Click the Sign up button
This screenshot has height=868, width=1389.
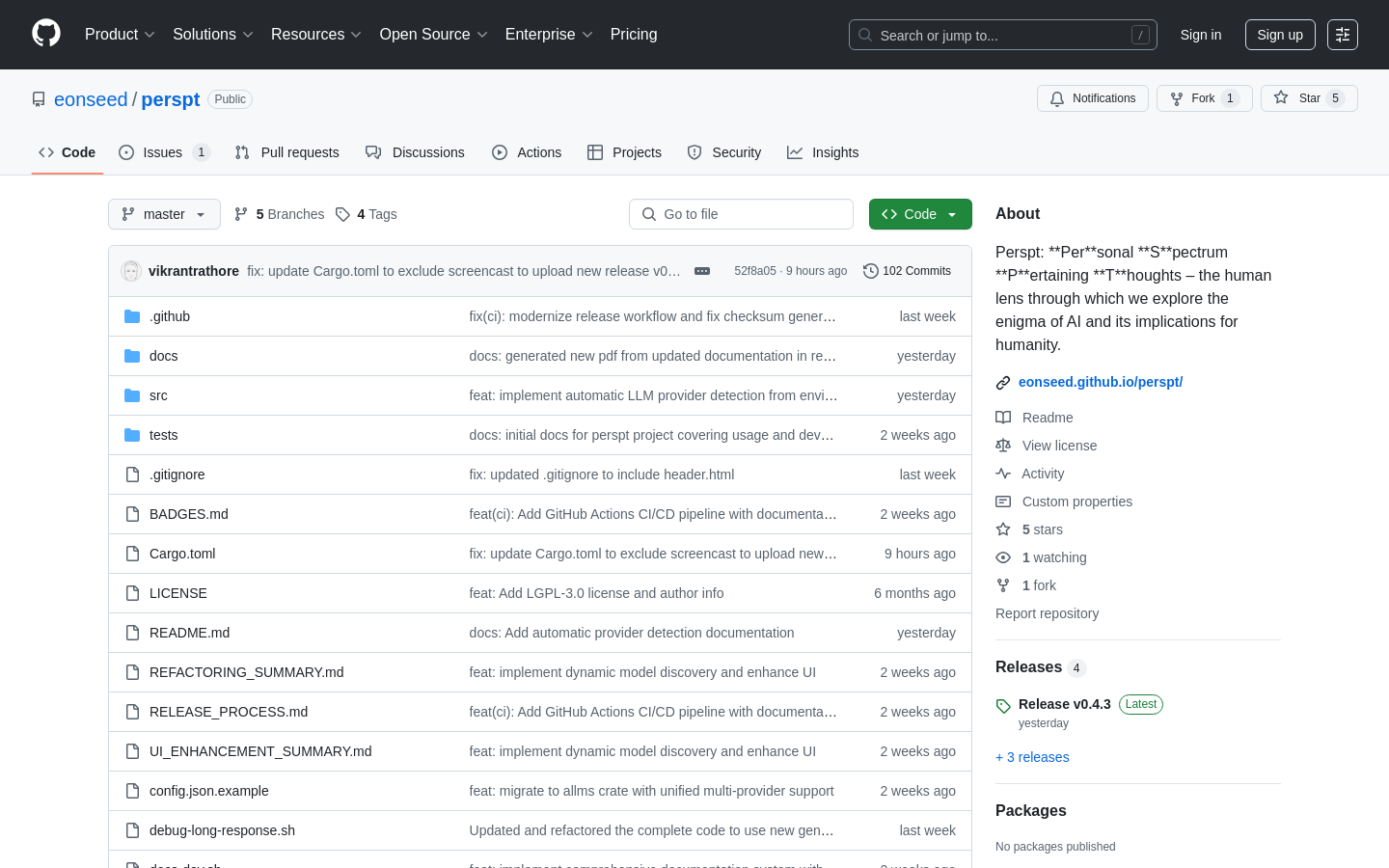point(1280,35)
